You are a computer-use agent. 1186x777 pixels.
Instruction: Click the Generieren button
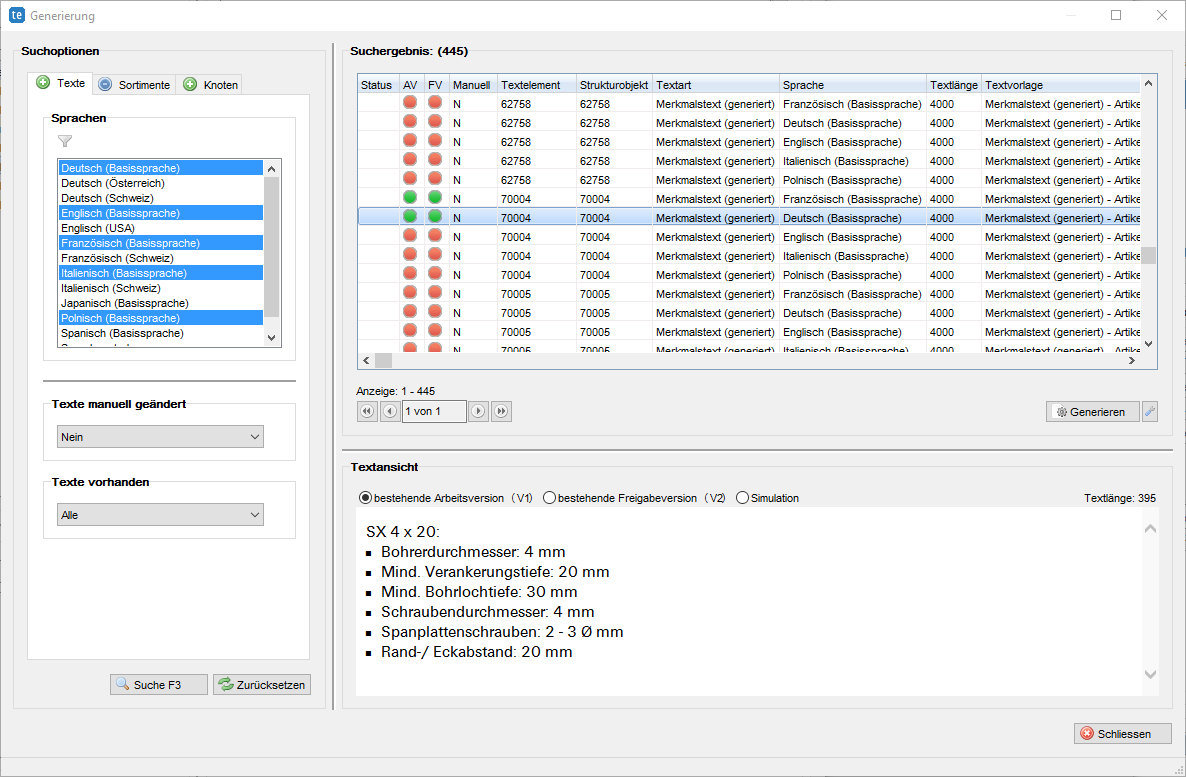pos(1092,412)
